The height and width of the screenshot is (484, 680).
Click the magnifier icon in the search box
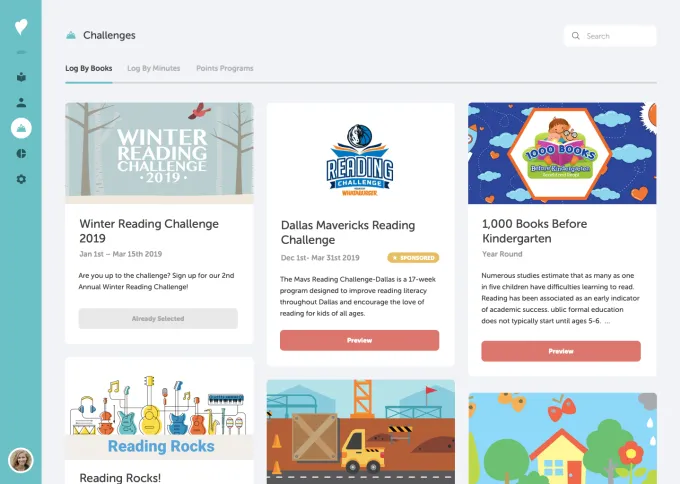[575, 36]
